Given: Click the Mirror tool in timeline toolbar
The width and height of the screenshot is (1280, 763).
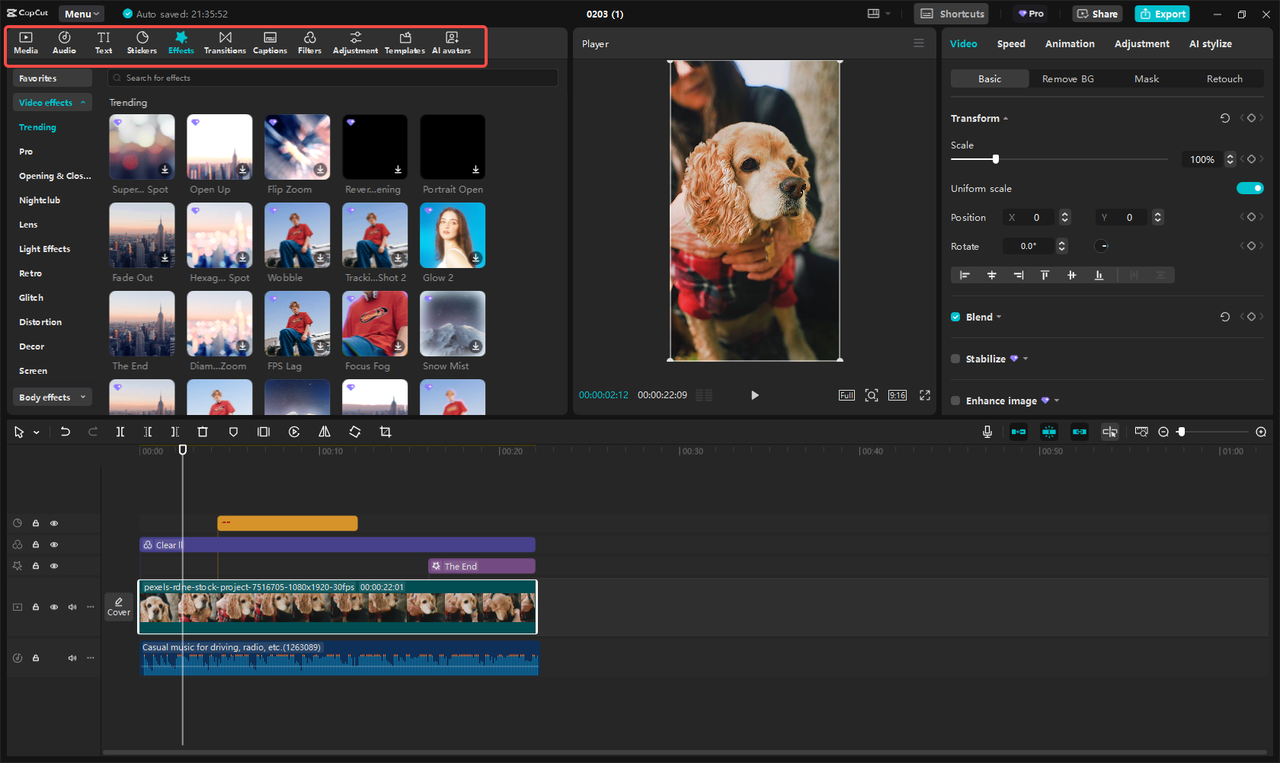Looking at the screenshot, I should pos(324,431).
